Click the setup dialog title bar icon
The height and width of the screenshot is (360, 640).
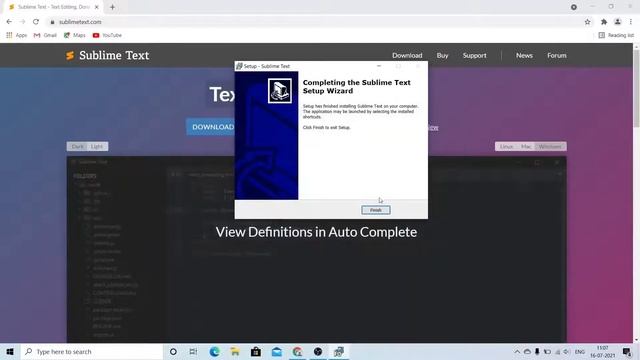click(x=239, y=66)
